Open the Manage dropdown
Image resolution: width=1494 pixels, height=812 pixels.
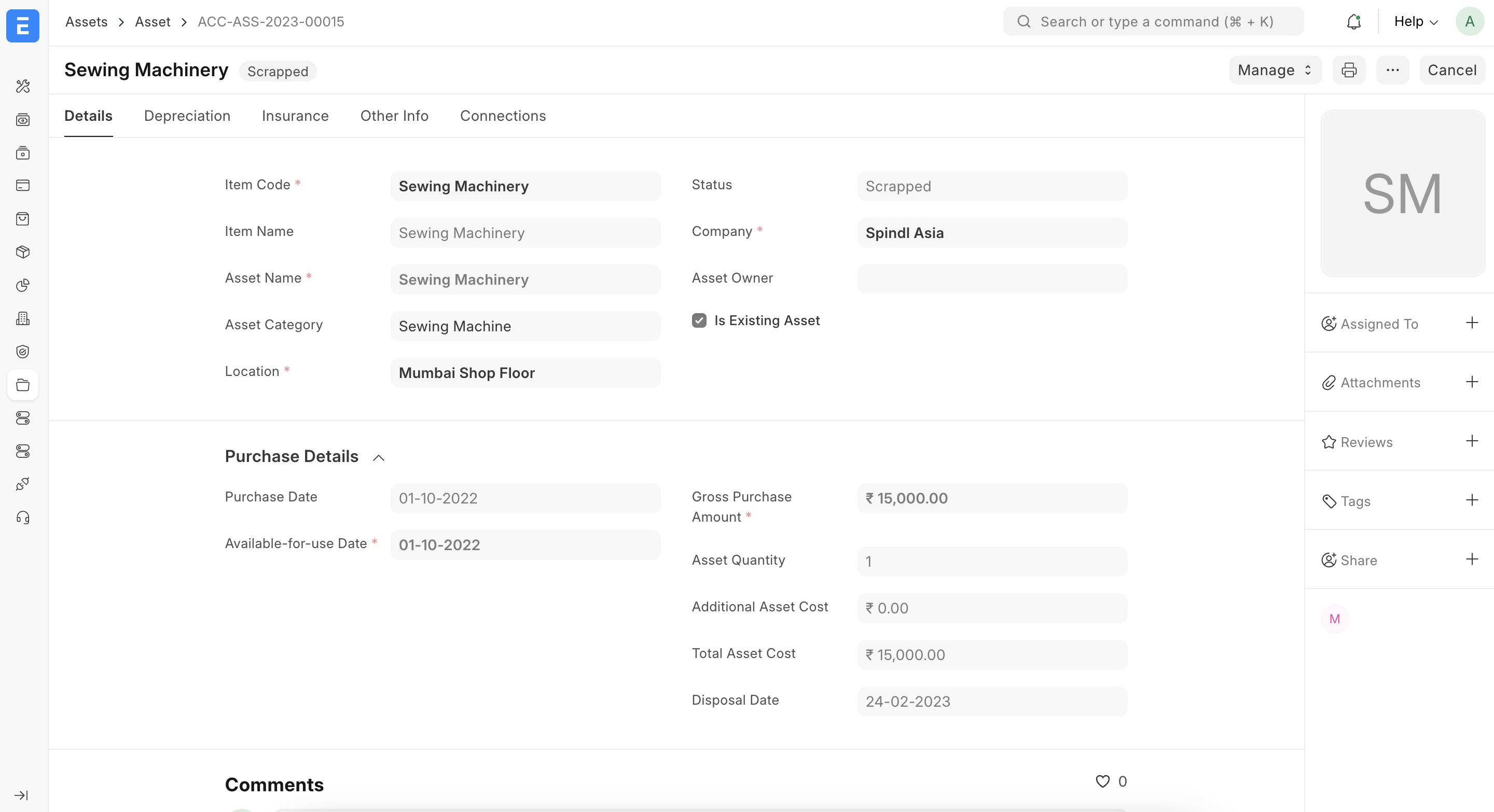tap(1275, 70)
